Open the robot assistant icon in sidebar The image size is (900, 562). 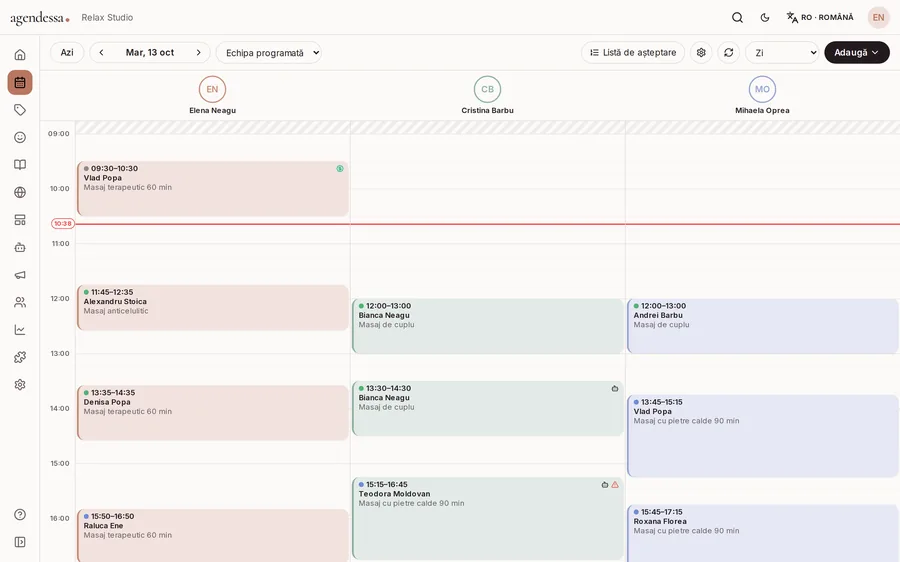[20, 247]
